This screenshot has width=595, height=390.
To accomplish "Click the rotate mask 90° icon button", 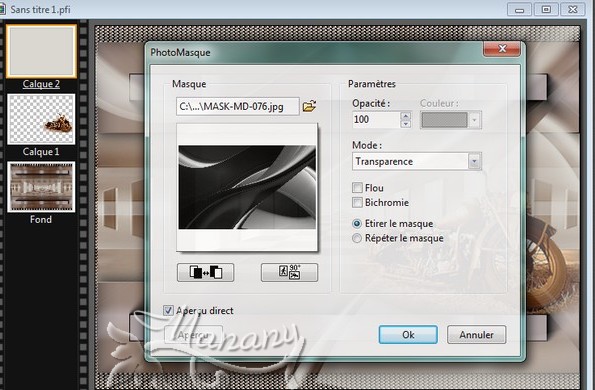I will click(289, 272).
